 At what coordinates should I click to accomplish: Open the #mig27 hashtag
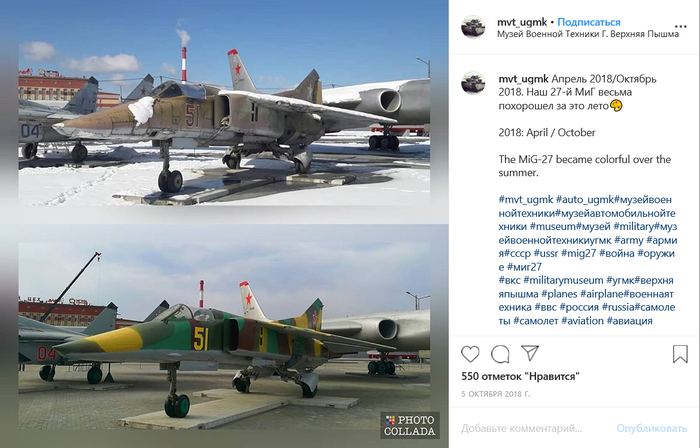click(x=578, y=253)
